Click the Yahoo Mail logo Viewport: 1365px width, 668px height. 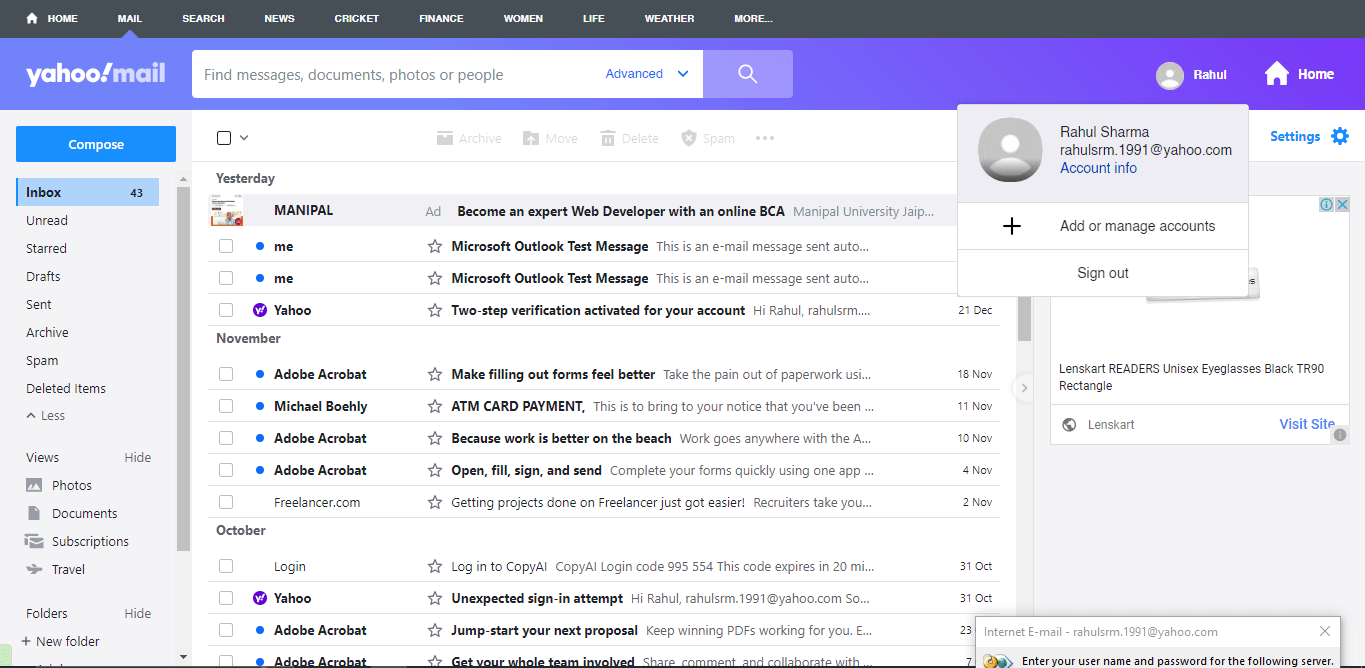tap(96, 74)
